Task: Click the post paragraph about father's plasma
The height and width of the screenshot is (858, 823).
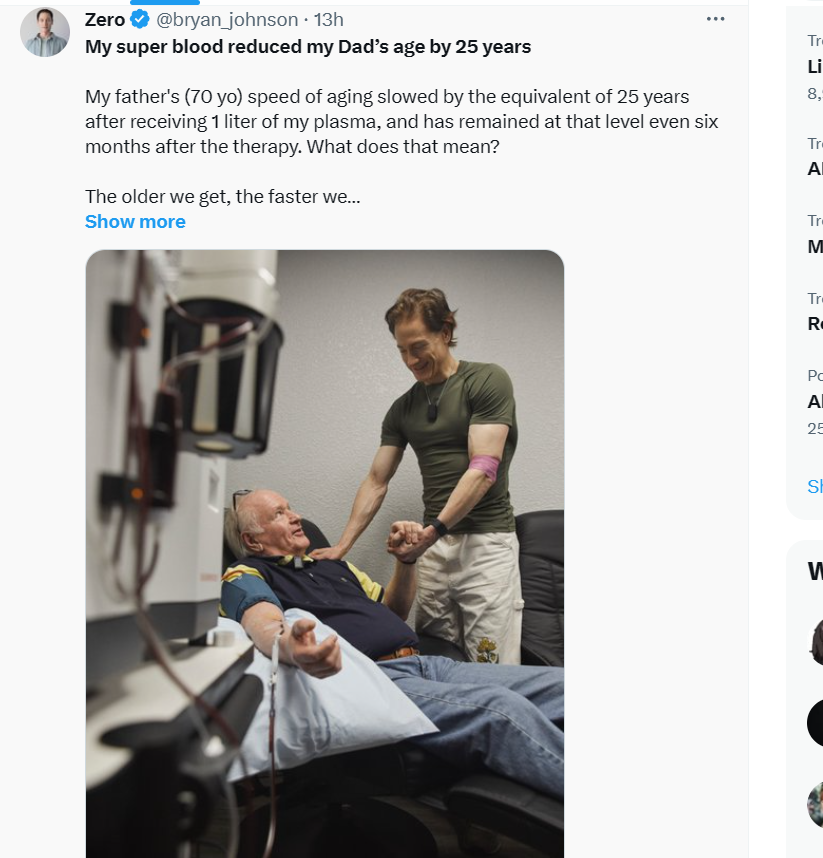Action: [x=400, y=121]
